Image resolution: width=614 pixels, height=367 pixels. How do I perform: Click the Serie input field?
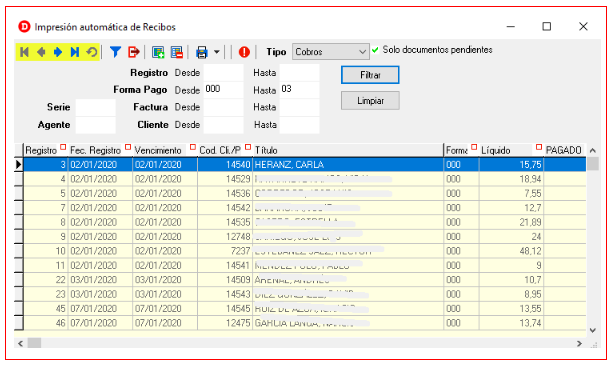[96, 107]
